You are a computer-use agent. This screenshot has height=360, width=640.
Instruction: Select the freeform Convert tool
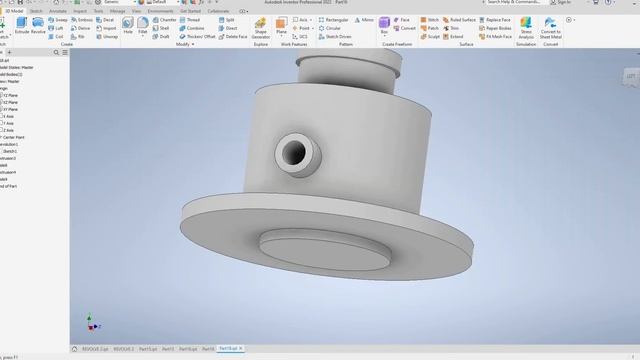(404, 28)
